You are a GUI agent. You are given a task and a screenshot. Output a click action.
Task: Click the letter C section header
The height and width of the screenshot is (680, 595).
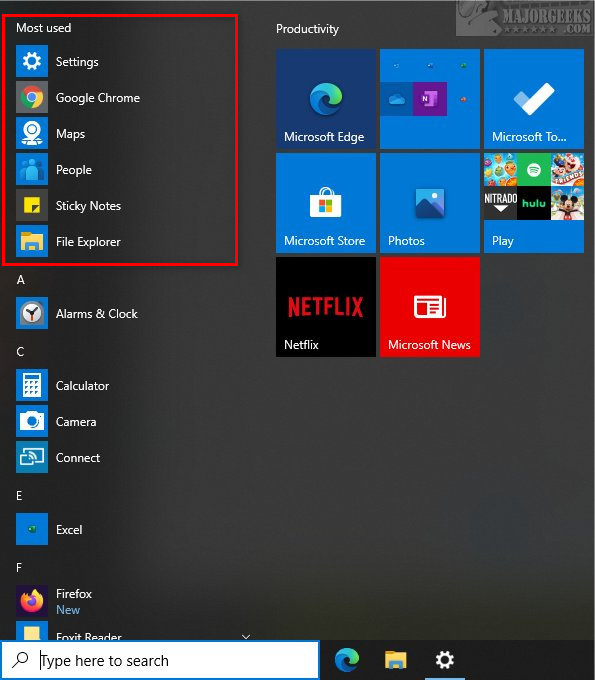click(x=20, y=351)
